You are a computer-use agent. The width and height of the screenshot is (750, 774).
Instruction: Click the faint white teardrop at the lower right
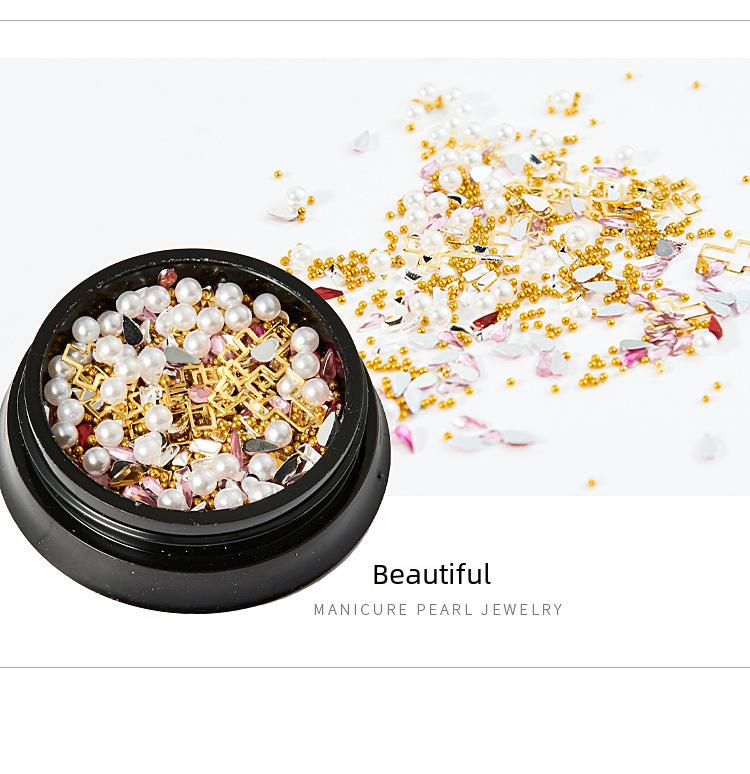coord(710,446)
